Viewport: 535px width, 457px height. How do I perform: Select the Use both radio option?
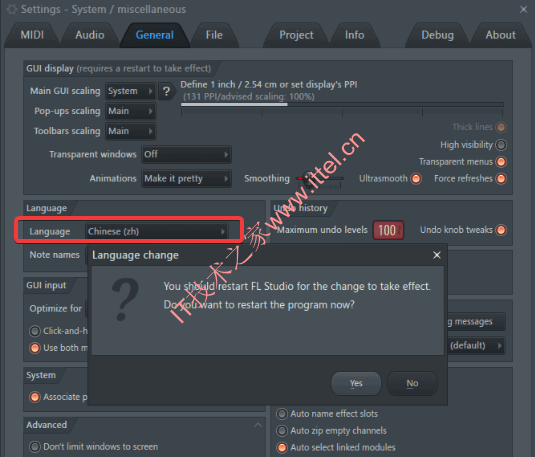click(35, 348)
